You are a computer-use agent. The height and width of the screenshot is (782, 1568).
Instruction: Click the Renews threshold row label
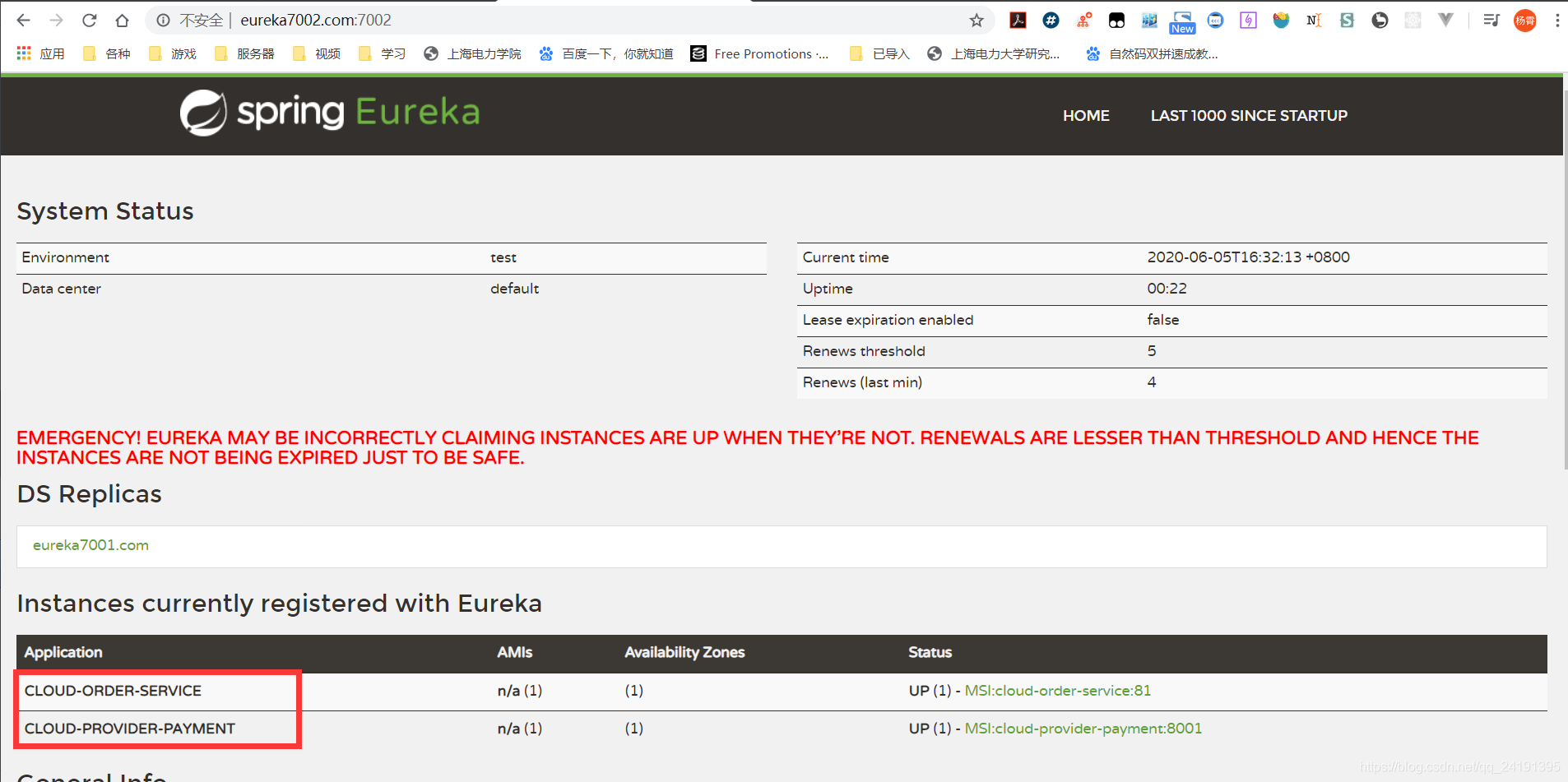(x=864, y=351)
